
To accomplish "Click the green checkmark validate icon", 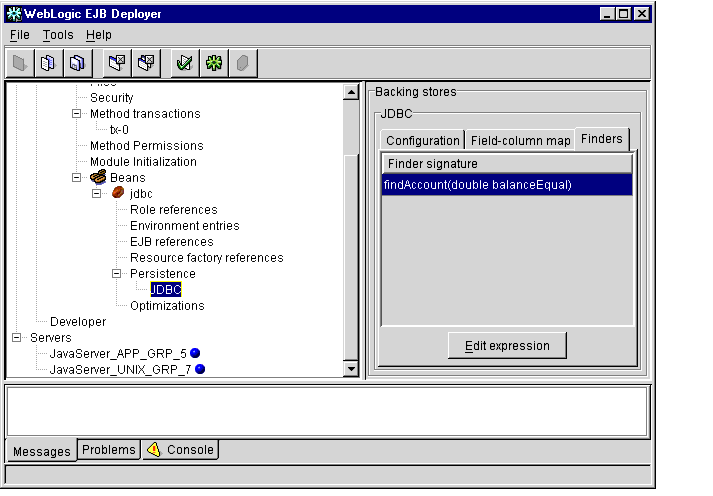I will [x=185, y=63].
